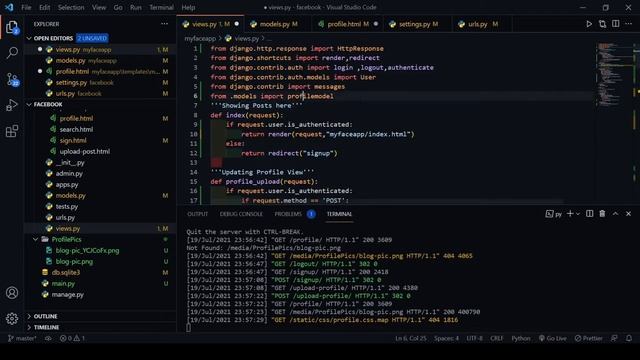Click Go Live in status bar
This screenshot has width=640, height=360.
point(553,338)
